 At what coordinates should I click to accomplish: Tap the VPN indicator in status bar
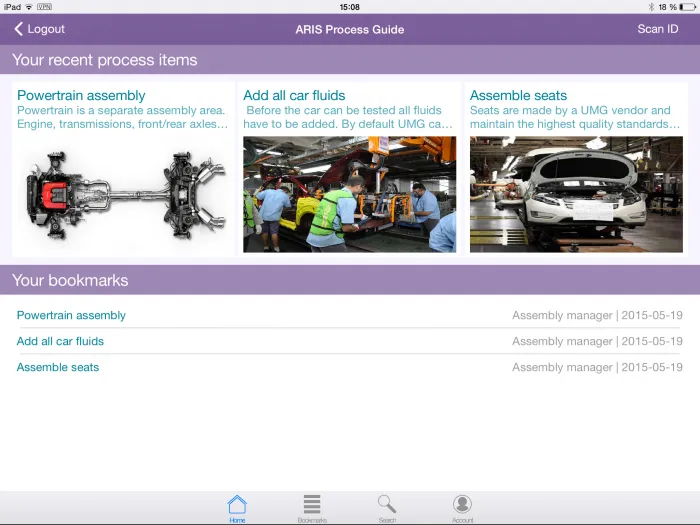[x=44, y=7]
